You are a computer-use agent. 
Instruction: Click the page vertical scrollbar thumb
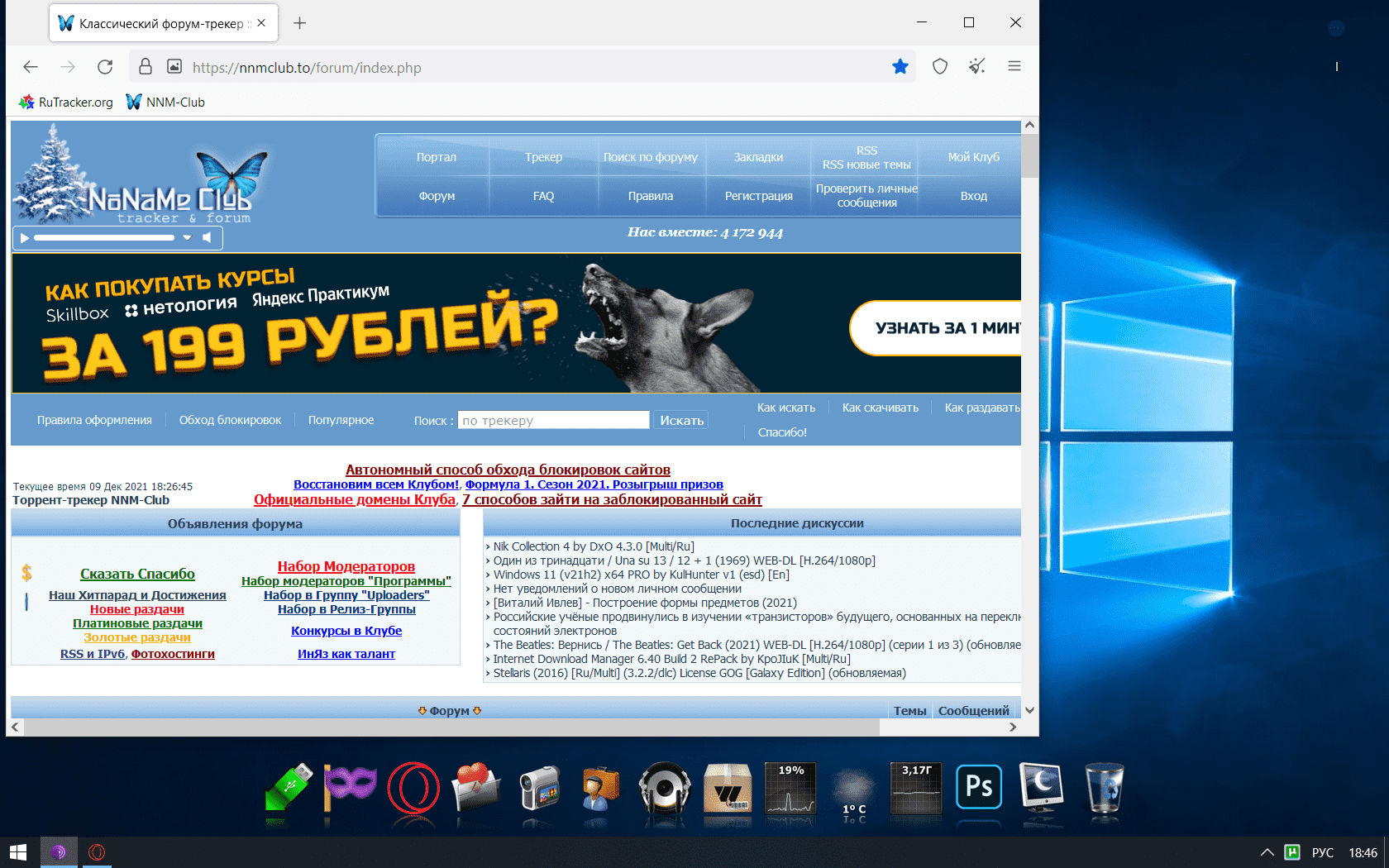point(1029,155)
